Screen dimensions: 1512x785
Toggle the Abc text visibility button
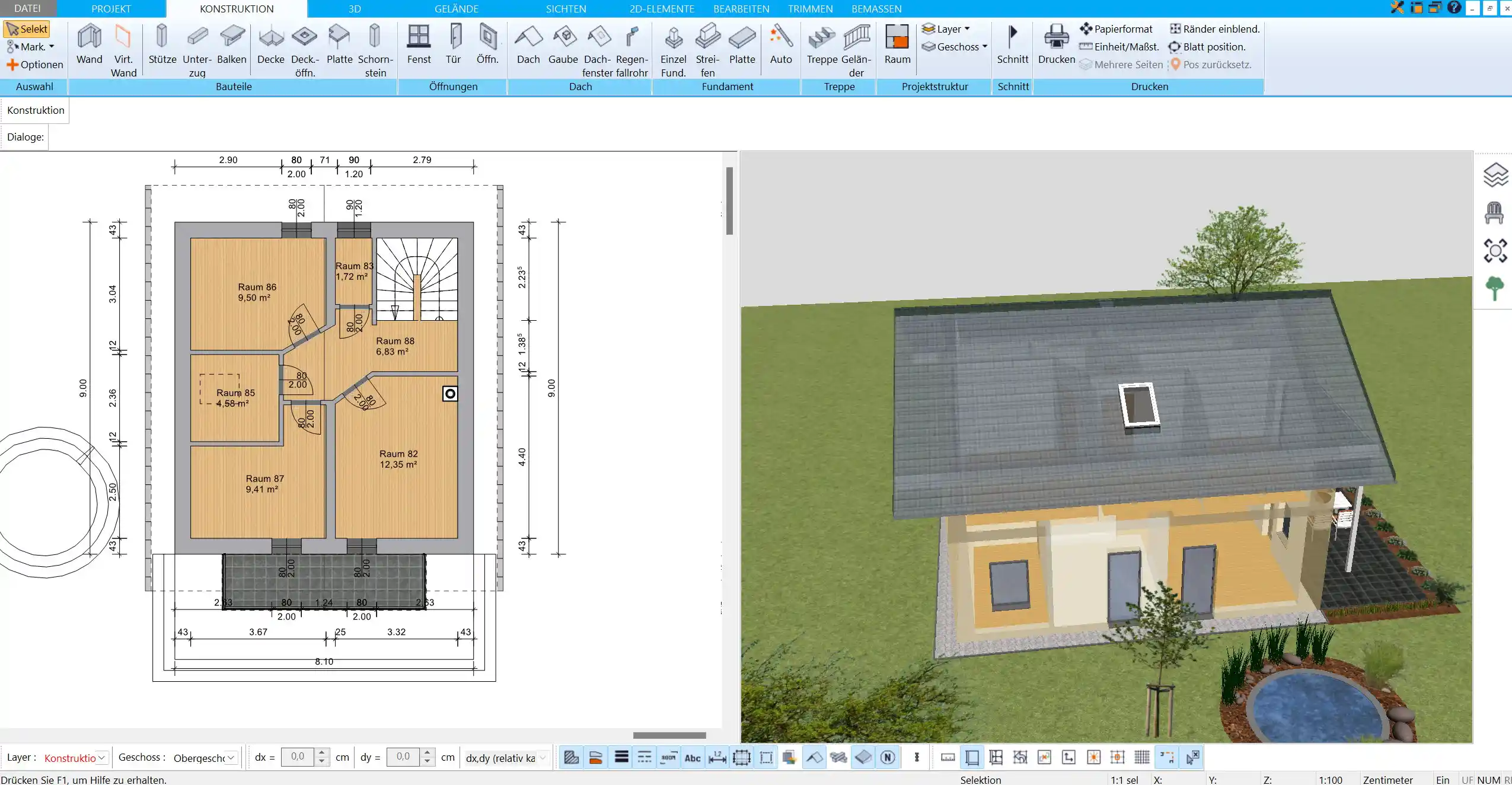click(693, 757)
